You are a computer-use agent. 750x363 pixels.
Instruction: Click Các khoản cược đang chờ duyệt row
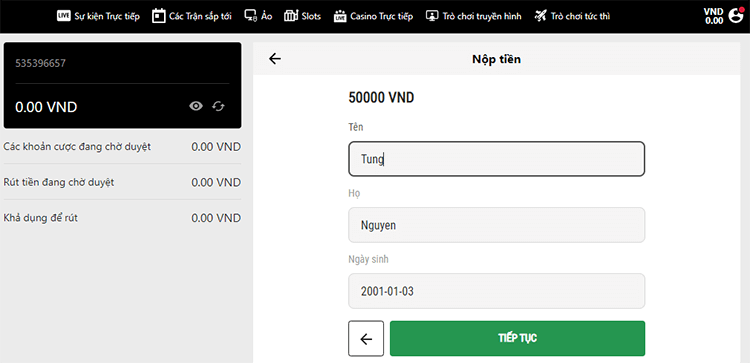[x=122, y=147]
